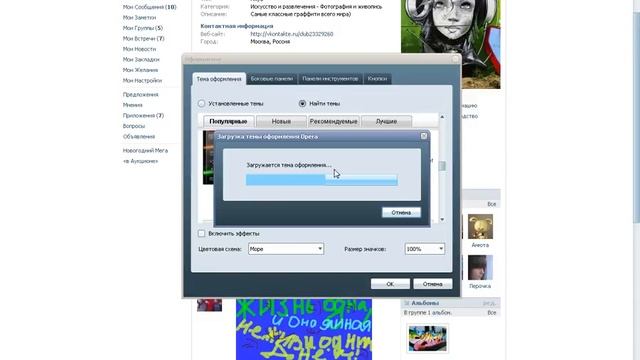
Task: Open the group's main avatar picture
Action: click(x=451, y=44)
